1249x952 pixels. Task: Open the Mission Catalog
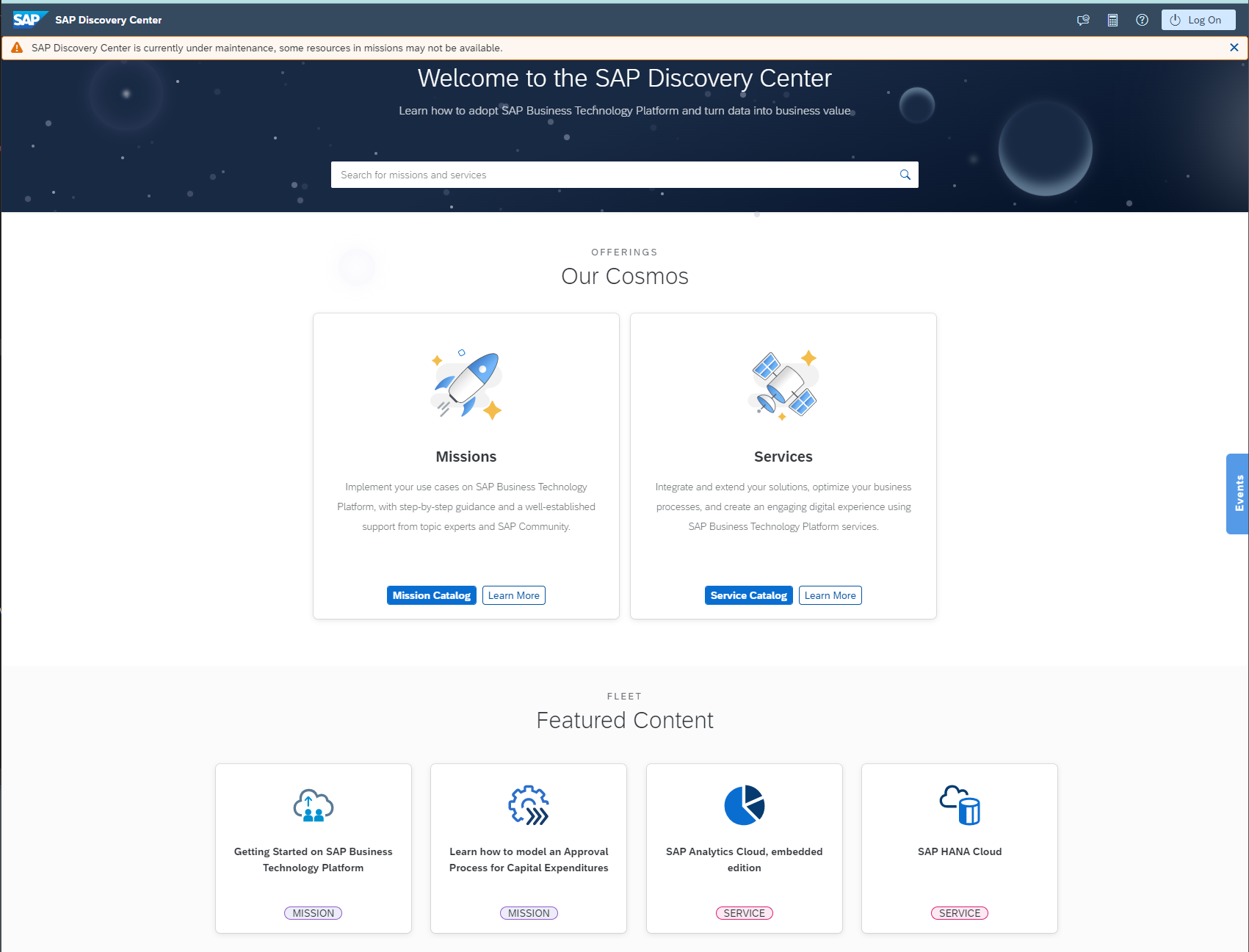click(x=432, y=595)
